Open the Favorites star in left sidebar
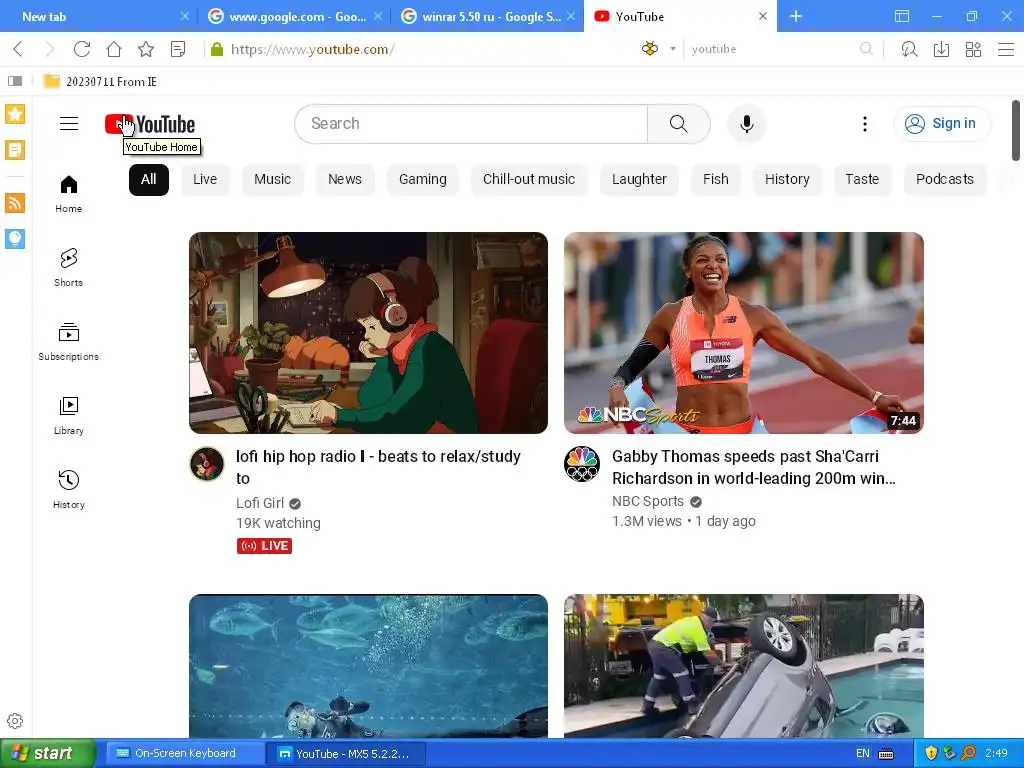1024x768 pixels. pyautogui.click(x=15, y=114)
